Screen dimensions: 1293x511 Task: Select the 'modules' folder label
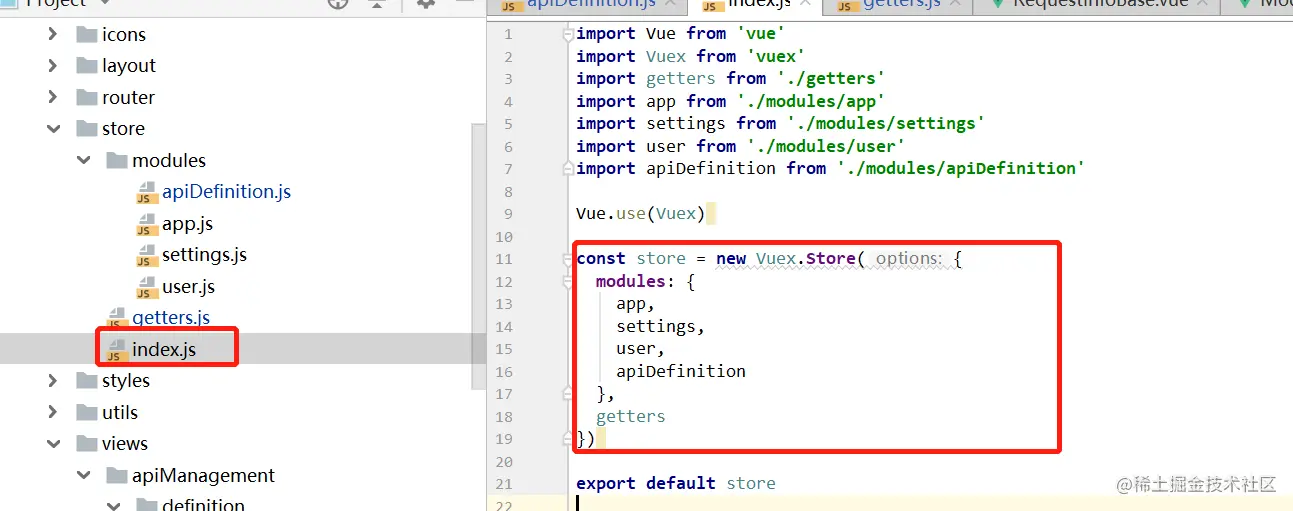[169, 161]
